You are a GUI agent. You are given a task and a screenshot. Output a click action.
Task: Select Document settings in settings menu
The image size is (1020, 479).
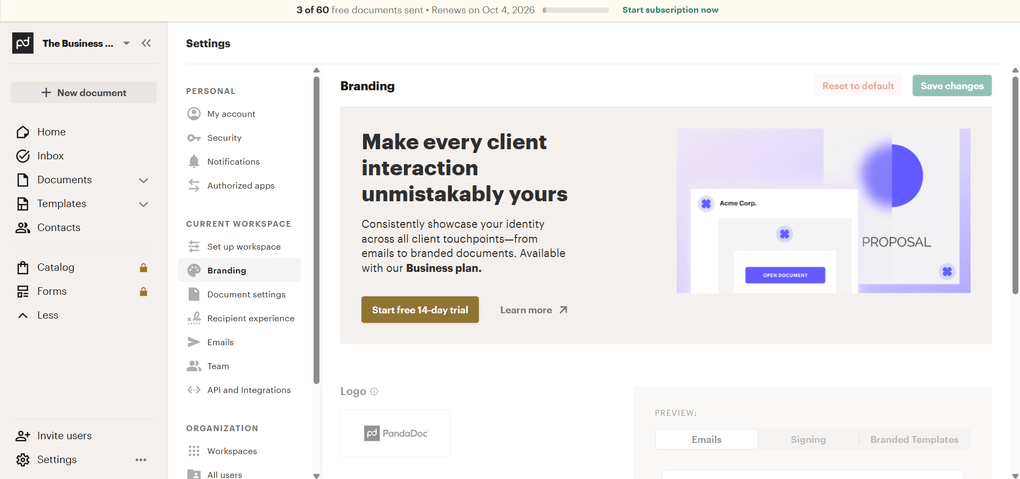(x=246, y=295)
